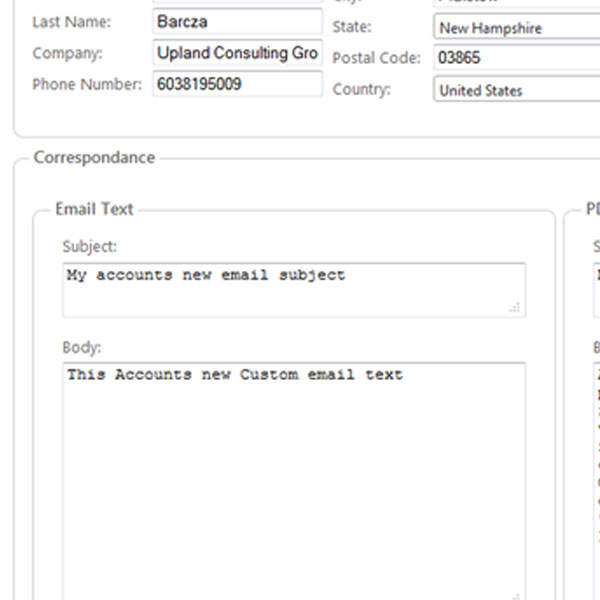
Task: Click the Body text area resize grip
Action: click(x=515, y=593)
